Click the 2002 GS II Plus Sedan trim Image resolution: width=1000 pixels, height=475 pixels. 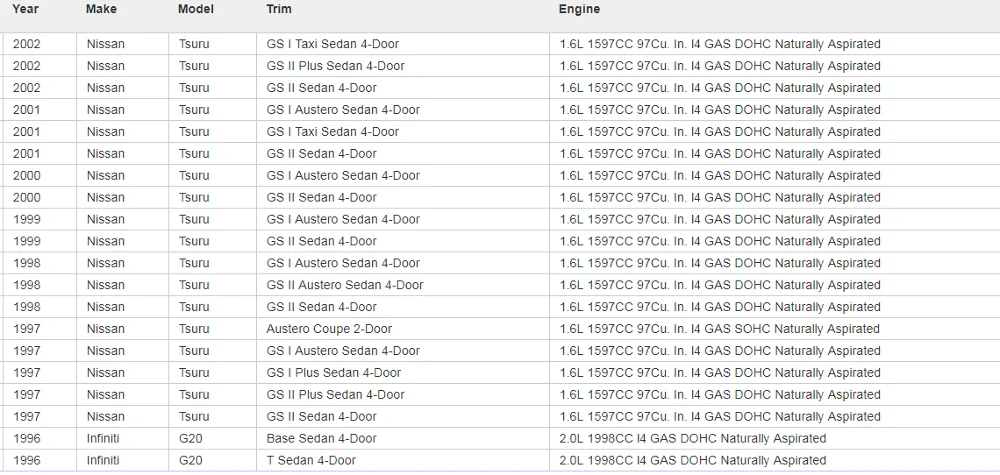tap(335, 66)
